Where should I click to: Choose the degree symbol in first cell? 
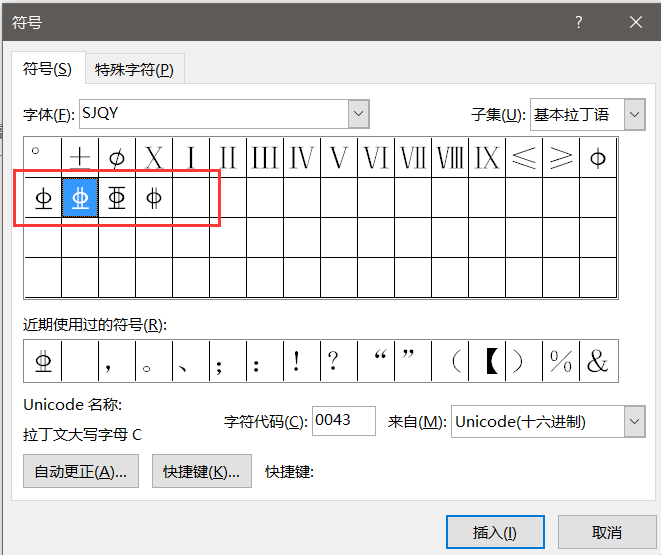click(42, 158)
